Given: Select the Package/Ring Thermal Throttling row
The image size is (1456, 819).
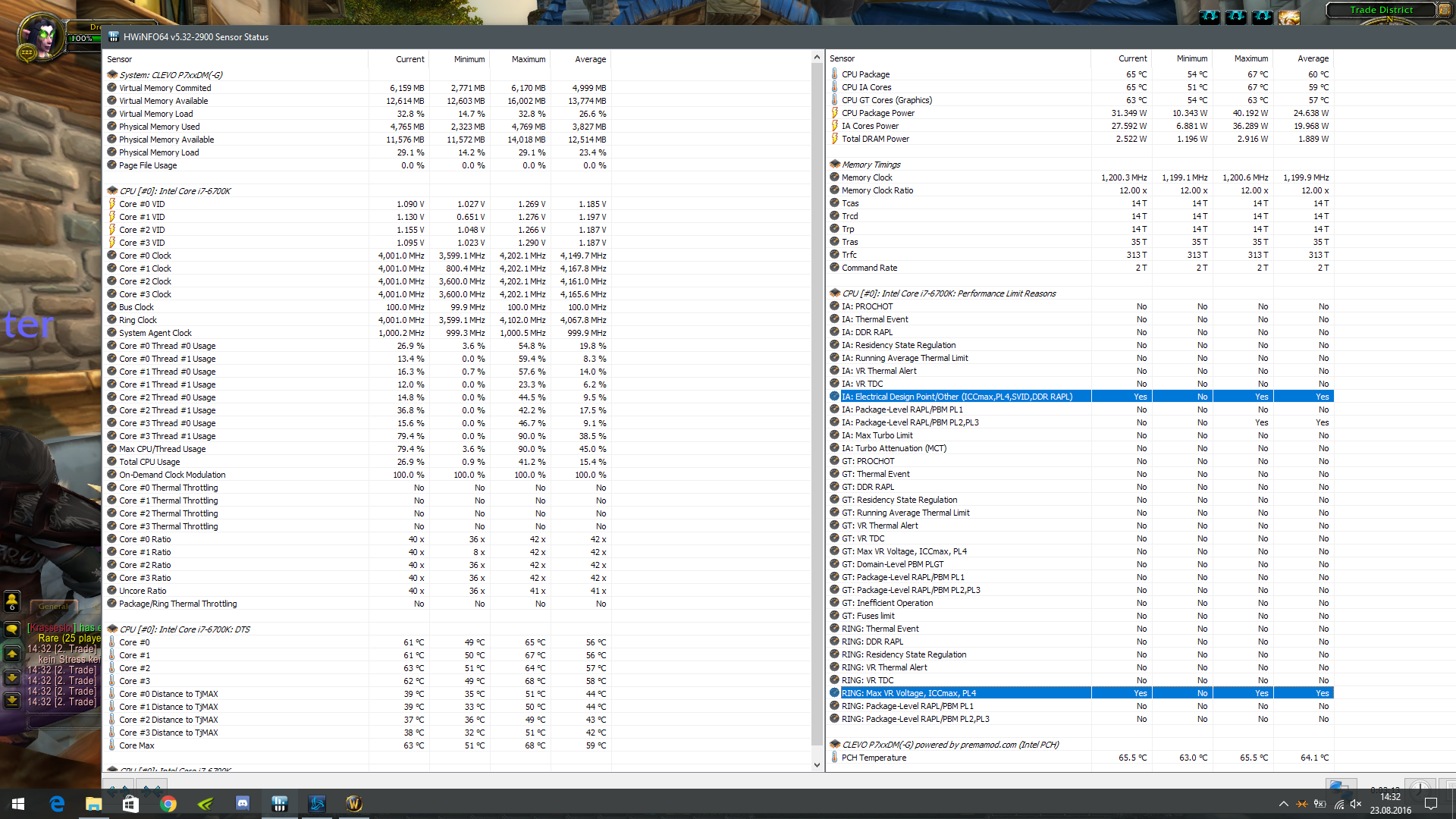Looking at the screenshot, I should tap(356, 604).
